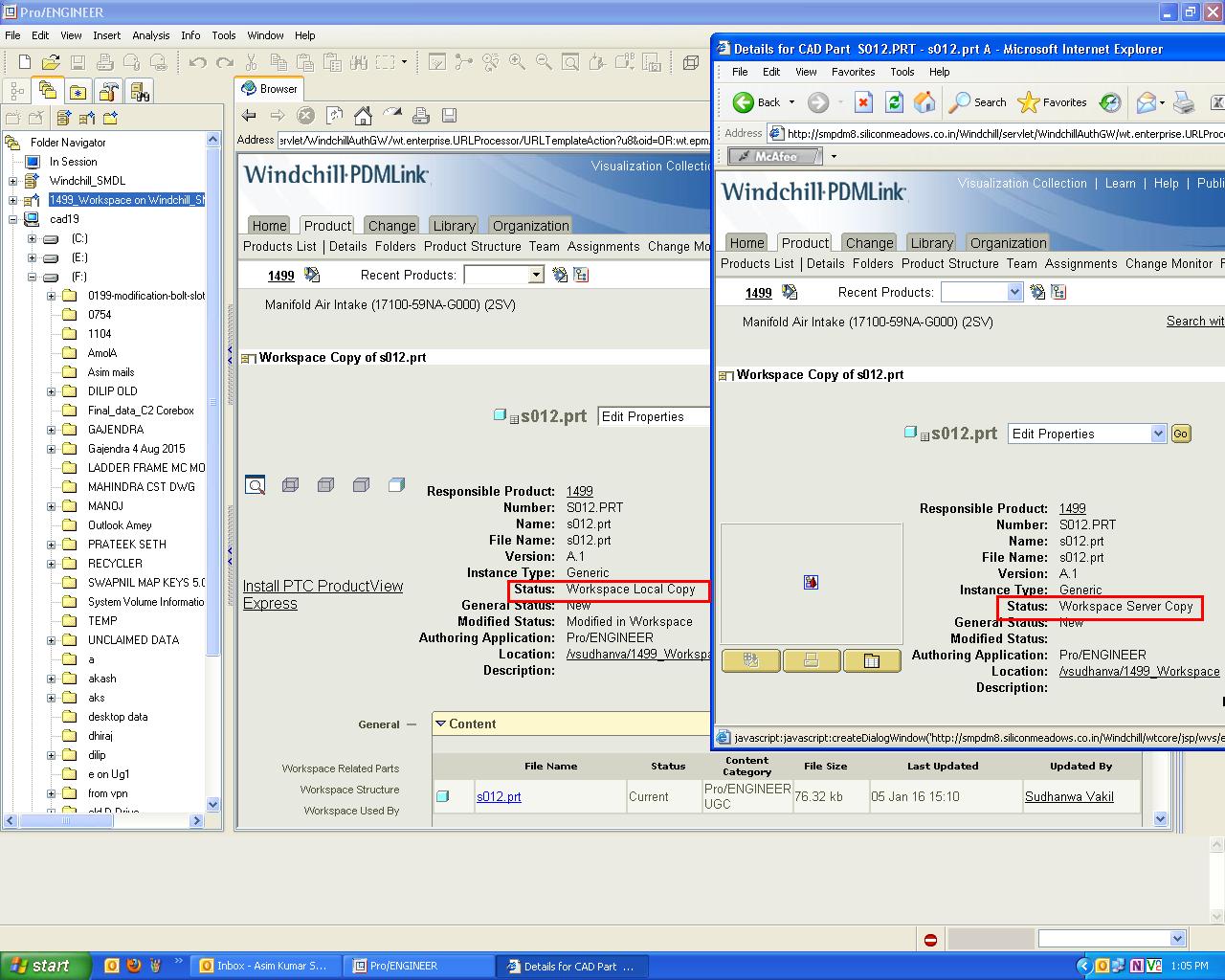Collapse the (F:) drive node
This screenshot has width=1225, height=980.
click(x=32, y=277)
